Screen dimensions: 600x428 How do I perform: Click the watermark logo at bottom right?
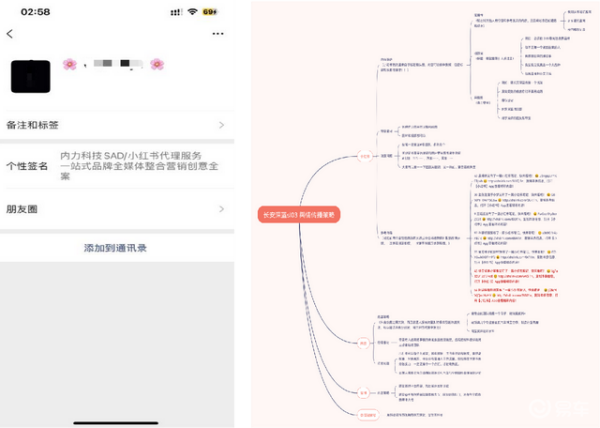tap(566, 408)
